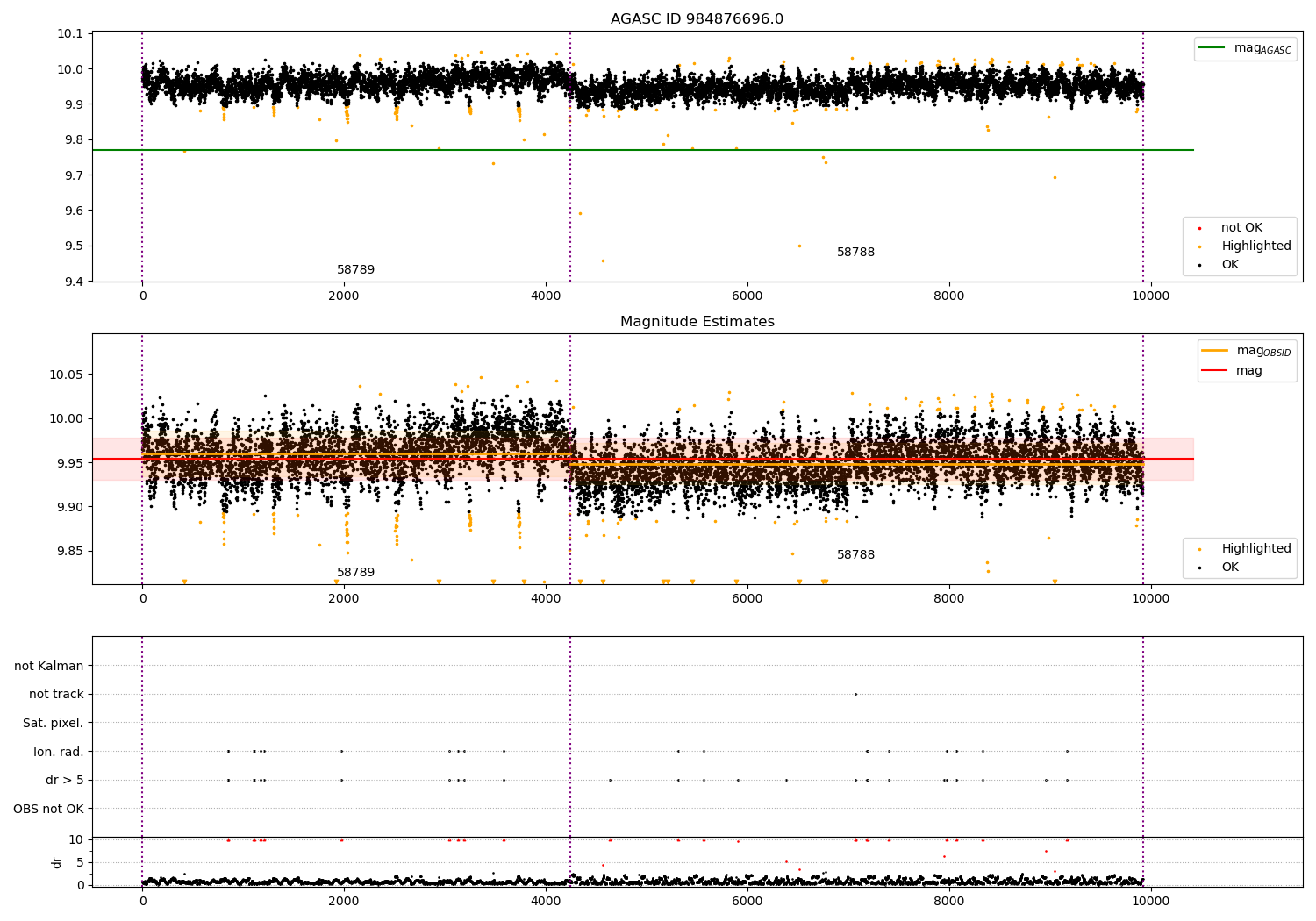Click the 'Sat. pixel.' row label
The height and width of the screenshot is (921, 1316).
[x=53, y=723]
